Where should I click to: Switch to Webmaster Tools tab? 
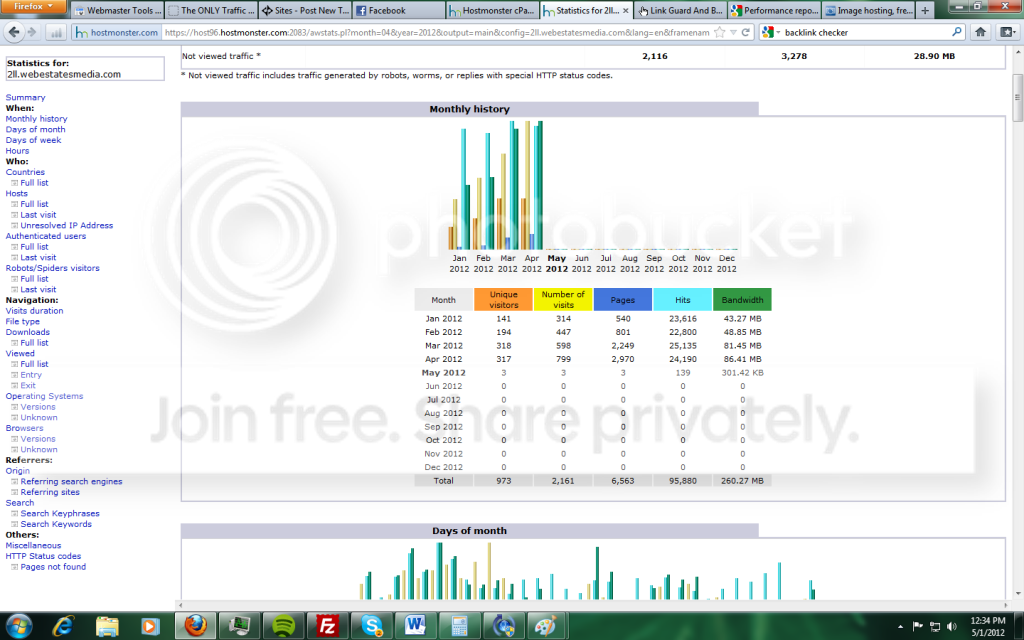pyautogui.click(x=116, y=10)
